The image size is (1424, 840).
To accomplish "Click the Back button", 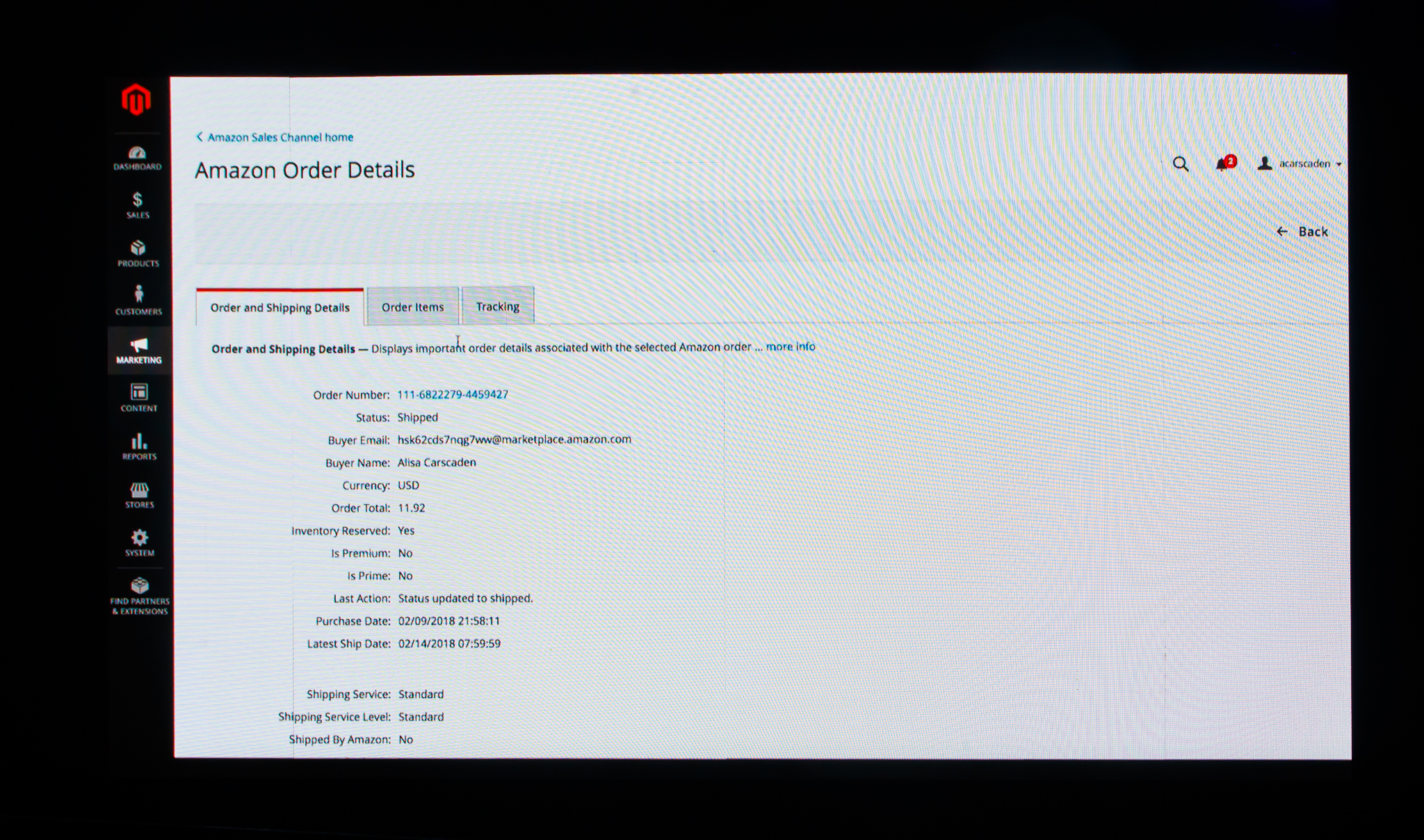I will pyautogui.click(x=1302, y=232).
